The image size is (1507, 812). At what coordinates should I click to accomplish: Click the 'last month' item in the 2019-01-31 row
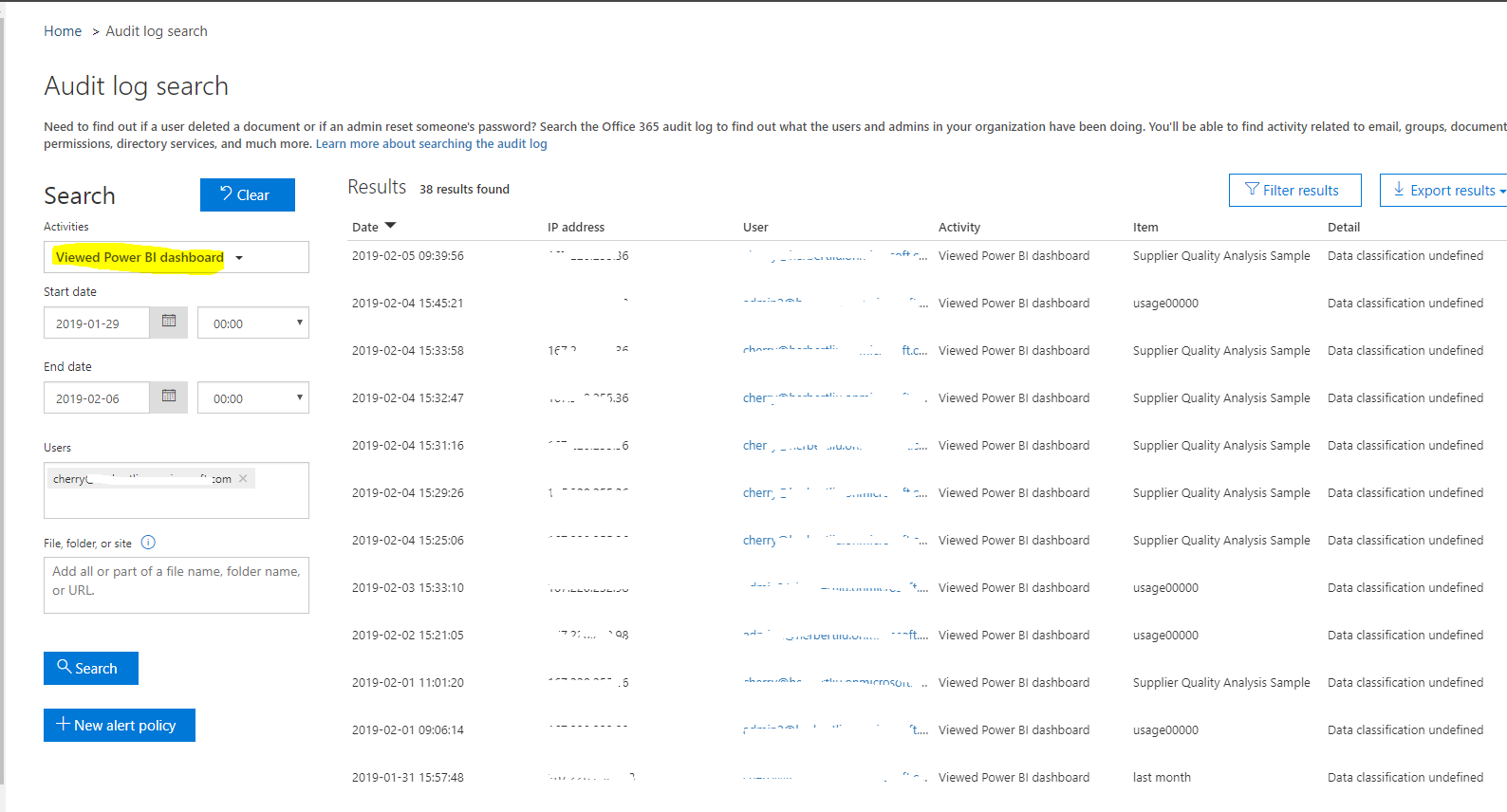[x=1162, y=778]
